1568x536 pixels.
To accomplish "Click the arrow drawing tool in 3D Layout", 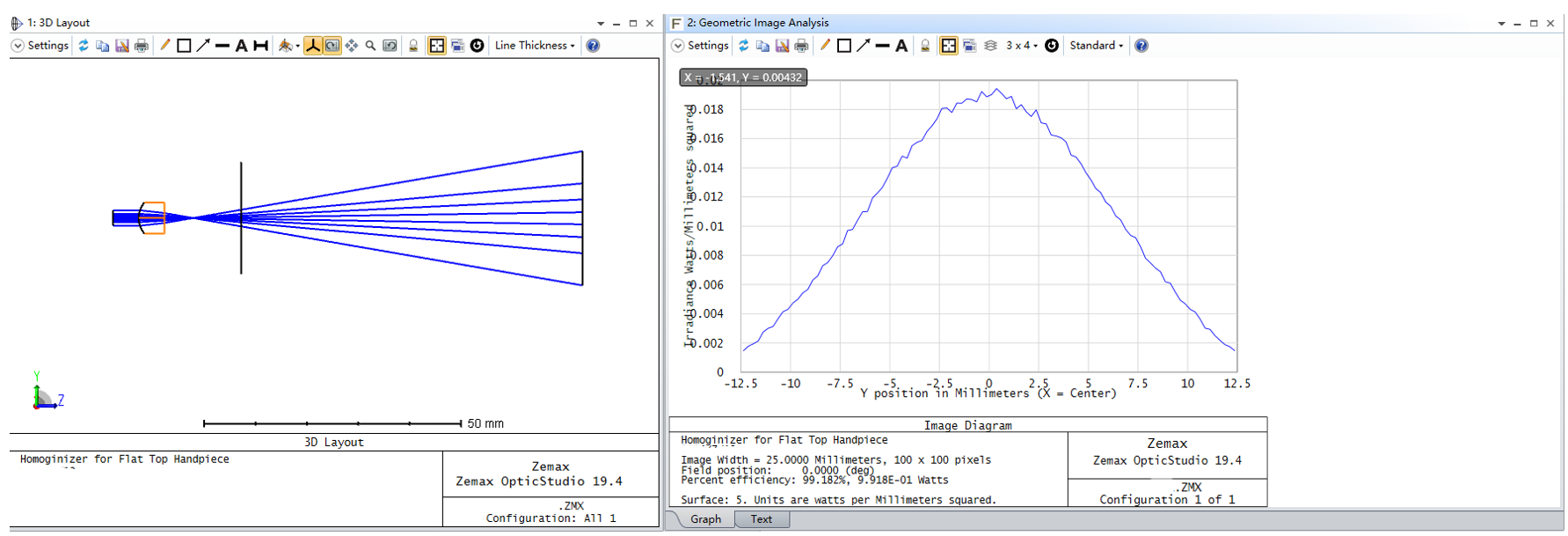I will click(x=203, y=46).
